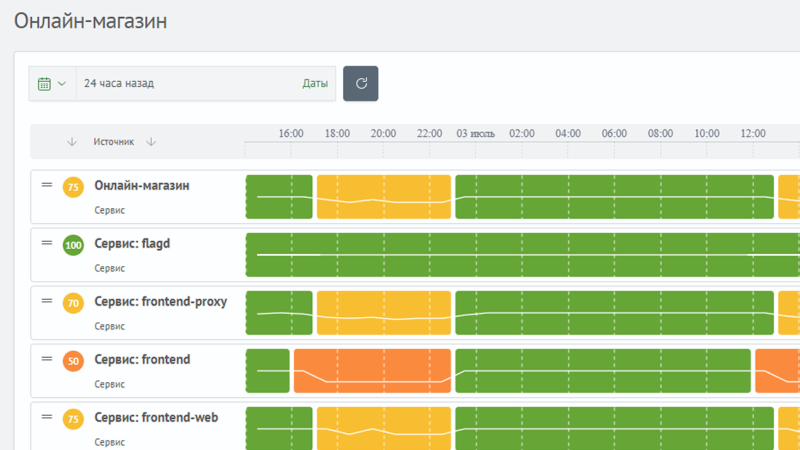
Task: Grab the drag handle of Сервис: frontend row
Action: pos(46,359)
